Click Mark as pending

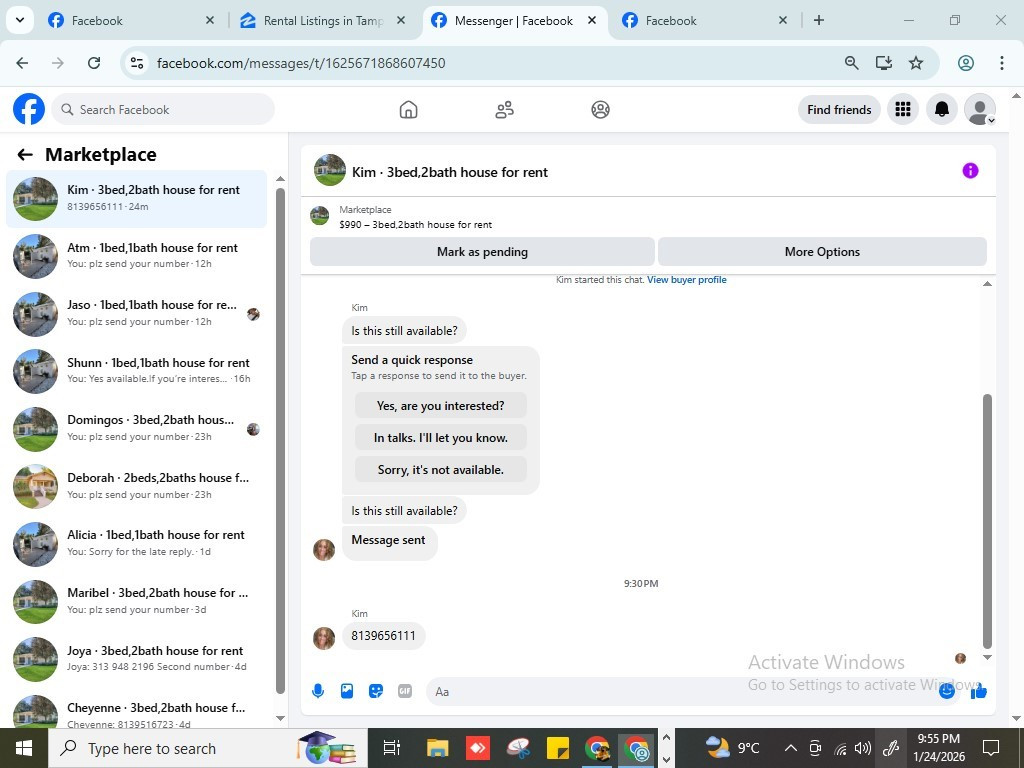482,251
